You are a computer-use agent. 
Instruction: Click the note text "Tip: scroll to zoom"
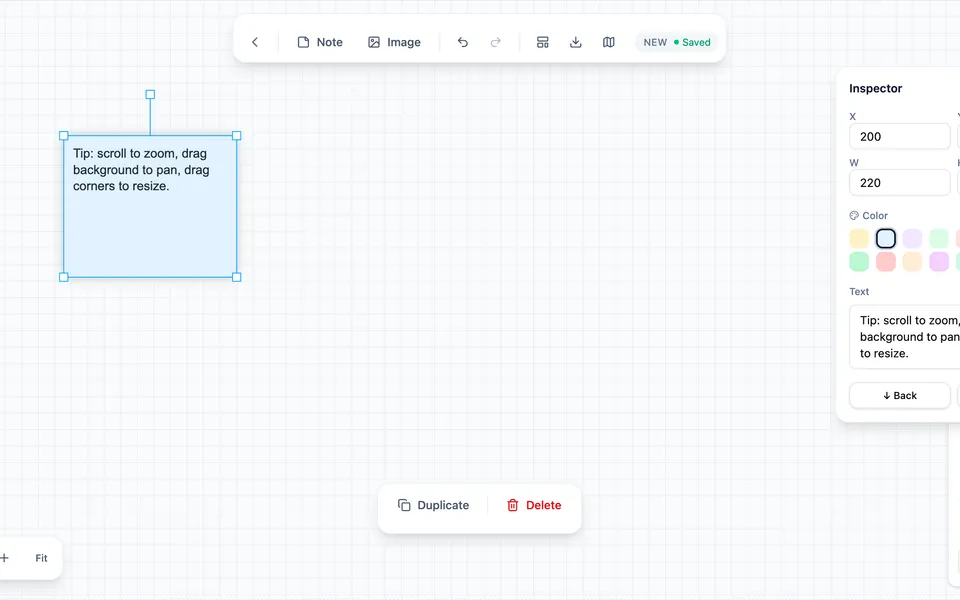tap(124, 154)
